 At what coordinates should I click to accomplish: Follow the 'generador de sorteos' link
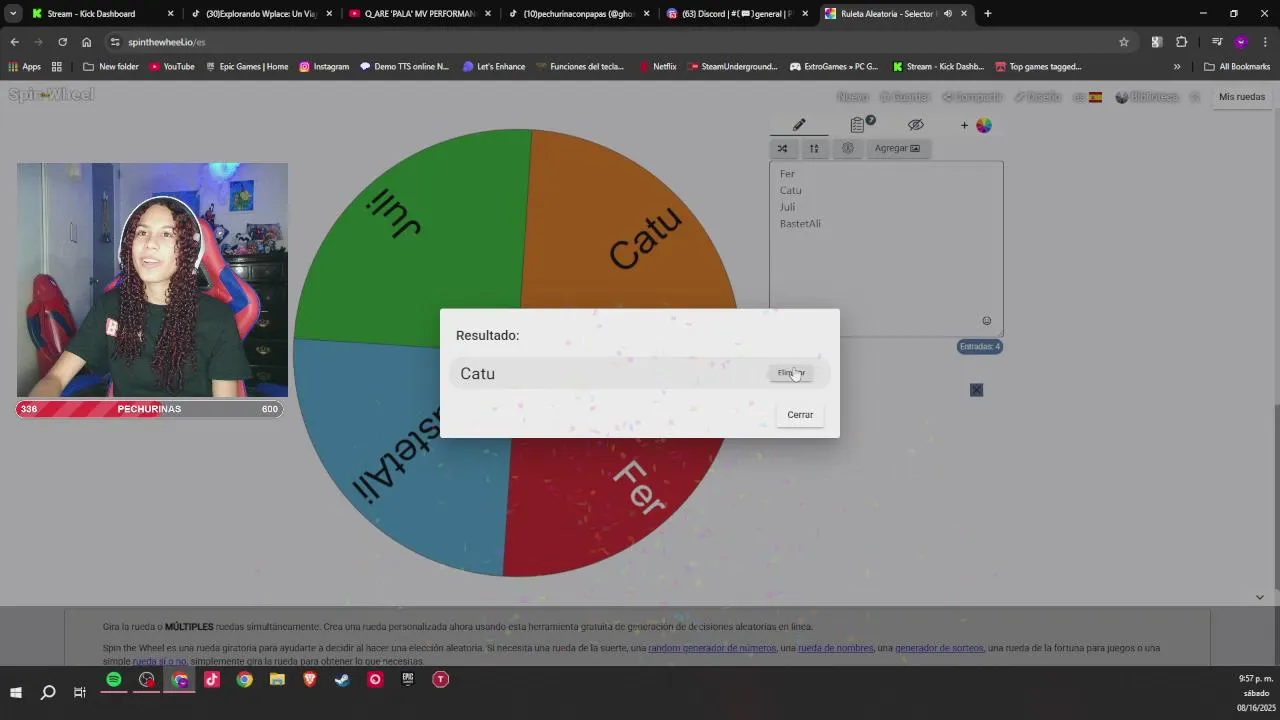[x=939, y=648]
